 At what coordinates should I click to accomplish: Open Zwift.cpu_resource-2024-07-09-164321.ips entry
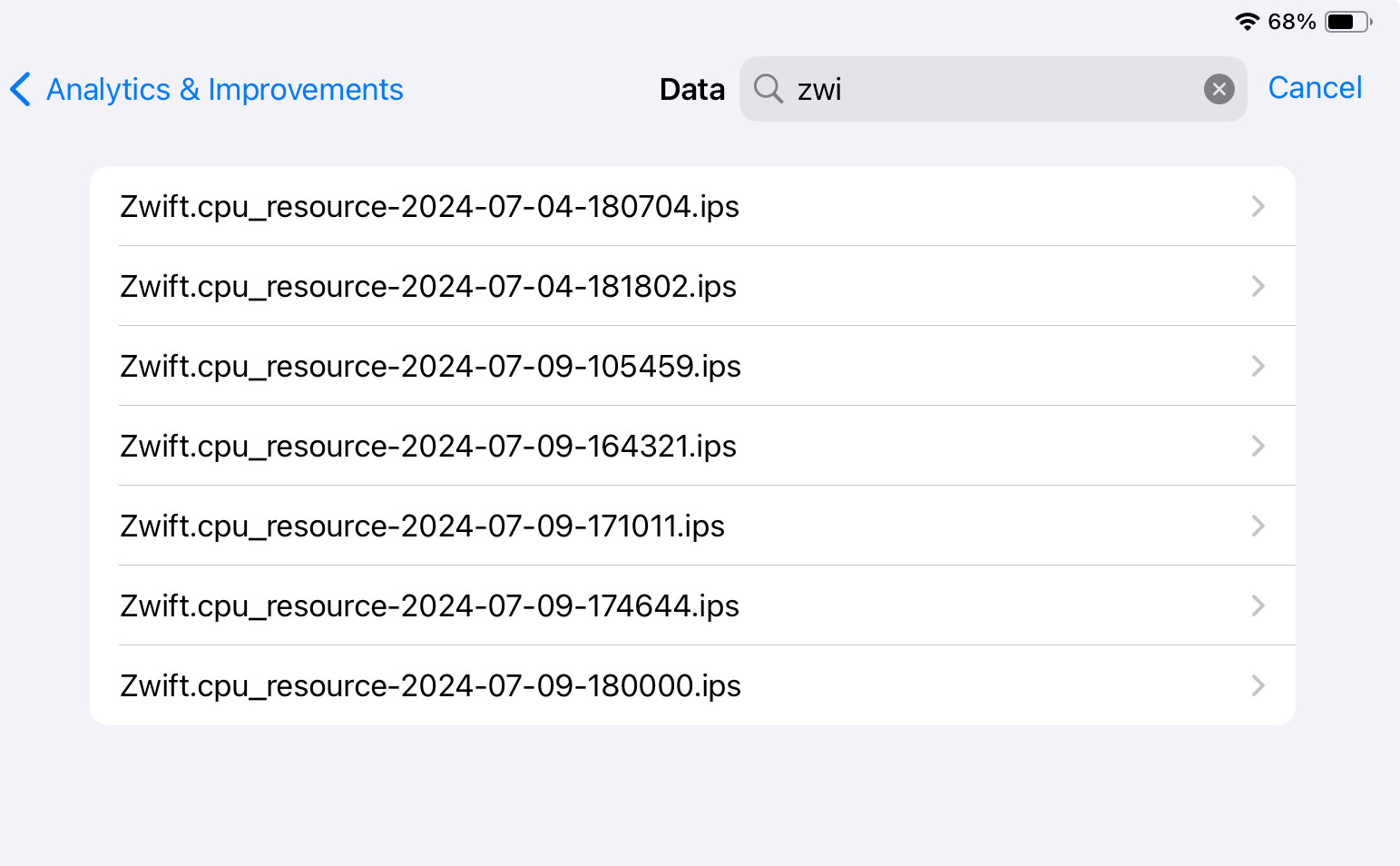[428, 447]
